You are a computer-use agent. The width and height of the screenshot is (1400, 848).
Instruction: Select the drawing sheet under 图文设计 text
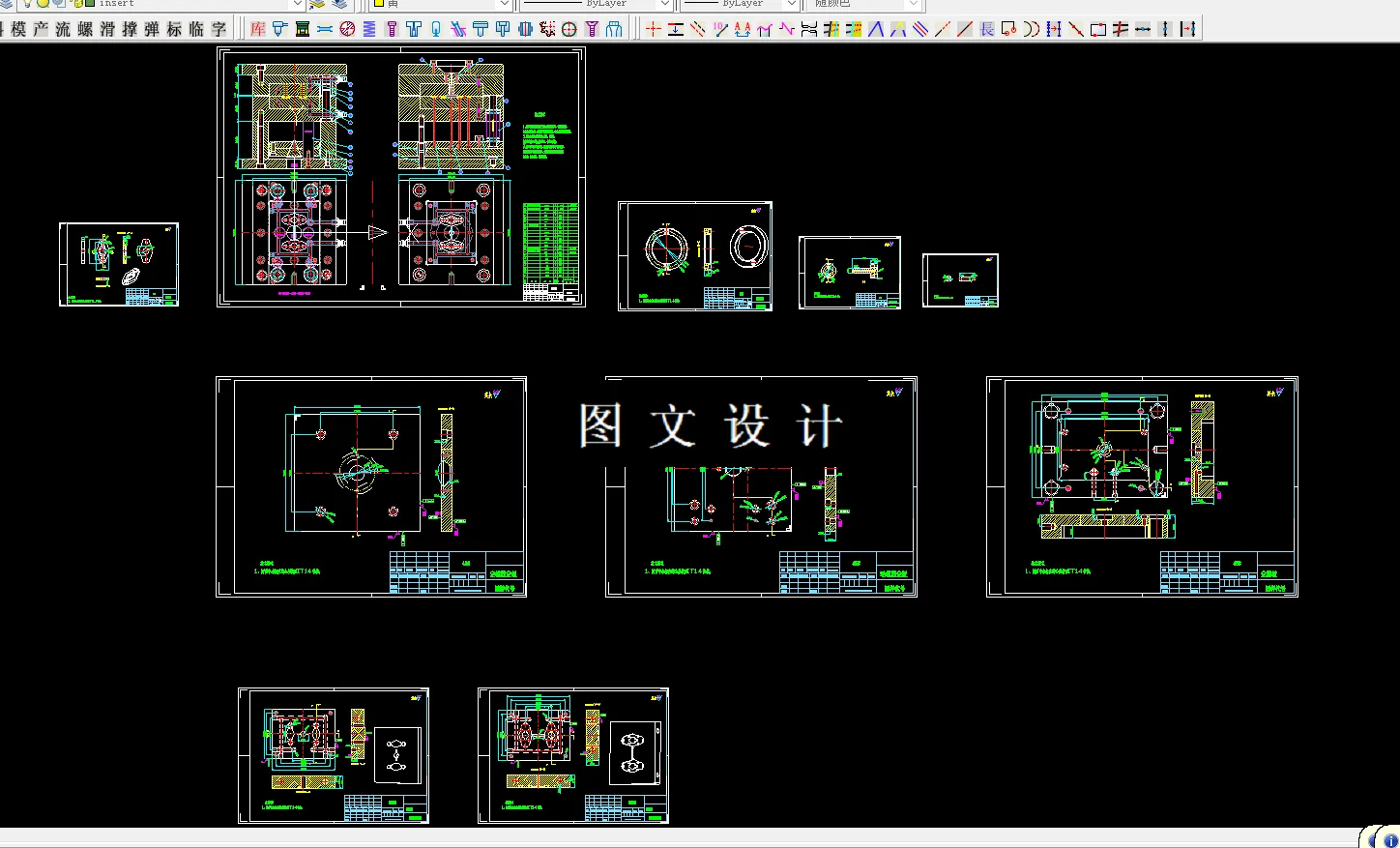tap(761, 486)
